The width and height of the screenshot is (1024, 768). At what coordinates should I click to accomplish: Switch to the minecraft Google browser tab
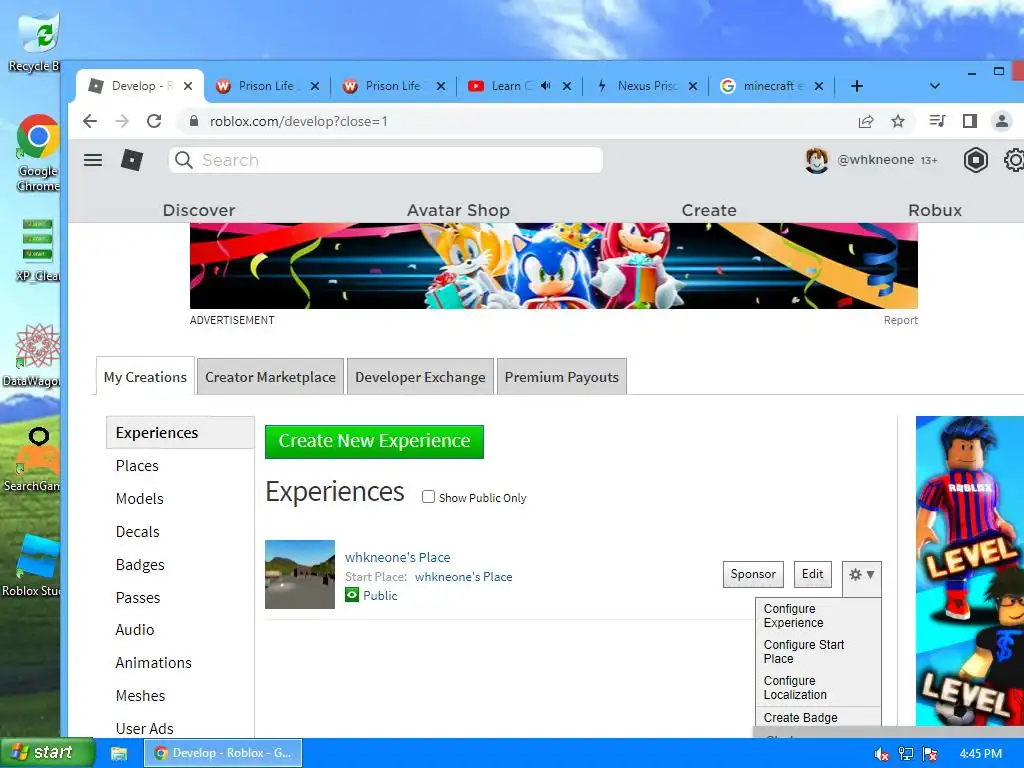pos(769,86)
